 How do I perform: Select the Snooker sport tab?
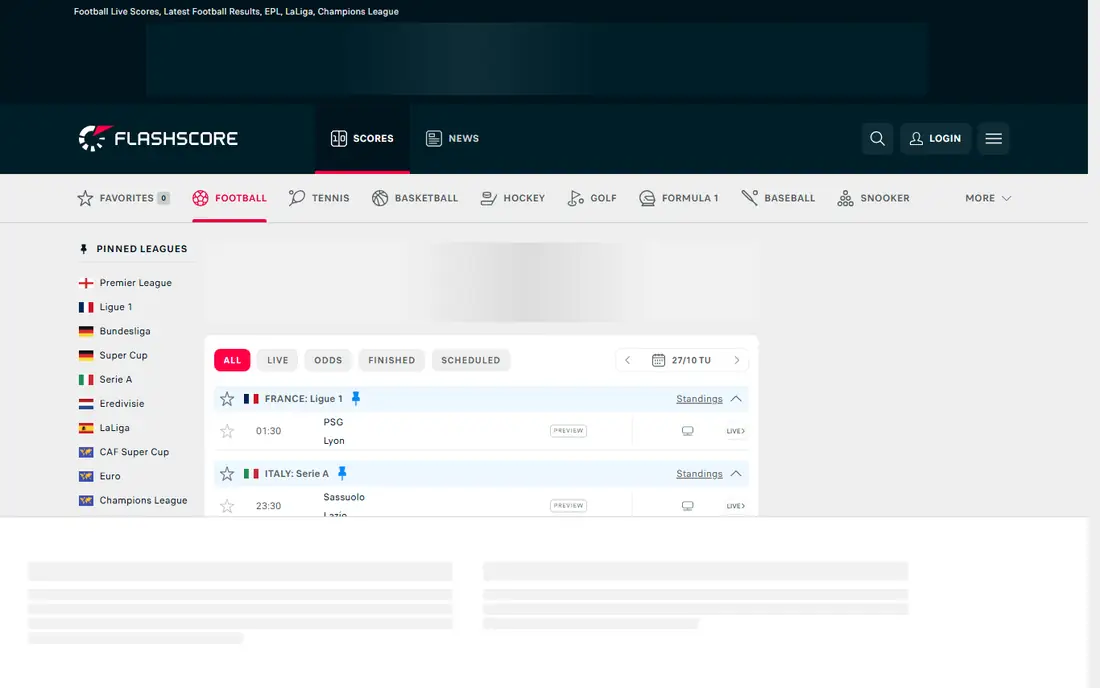click(873, 198)
